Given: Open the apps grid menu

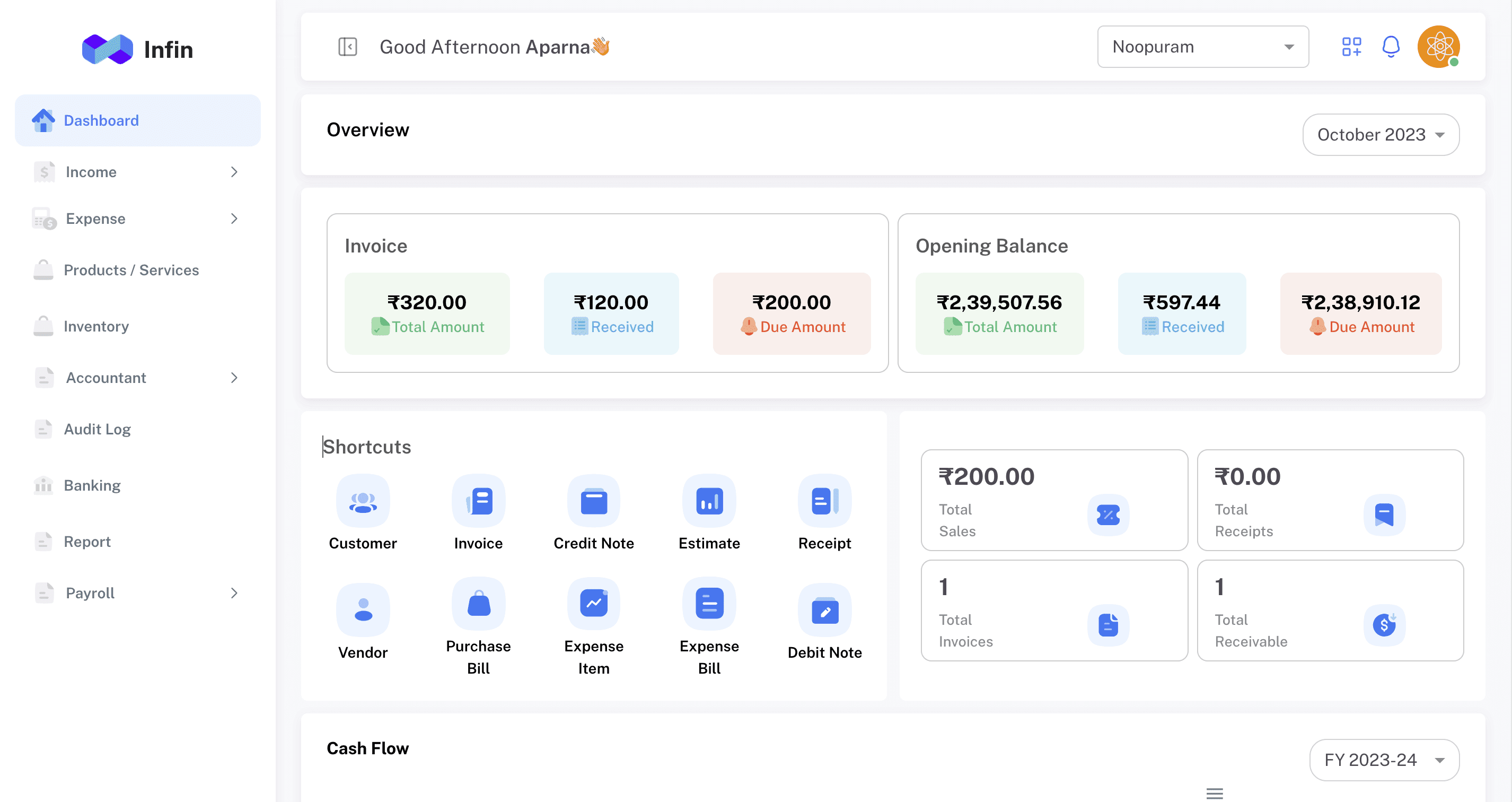Looking at the screenshot, I should coord(1352,46).
